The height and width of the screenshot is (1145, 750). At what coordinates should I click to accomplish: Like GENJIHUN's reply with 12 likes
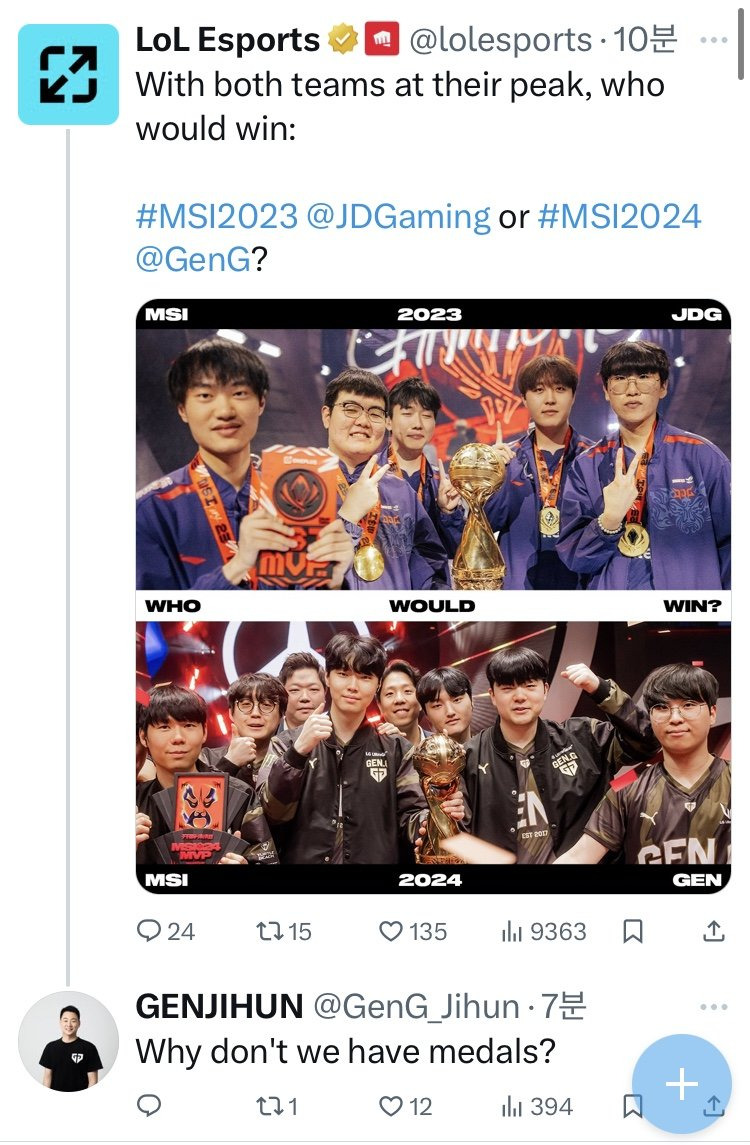405,1106
